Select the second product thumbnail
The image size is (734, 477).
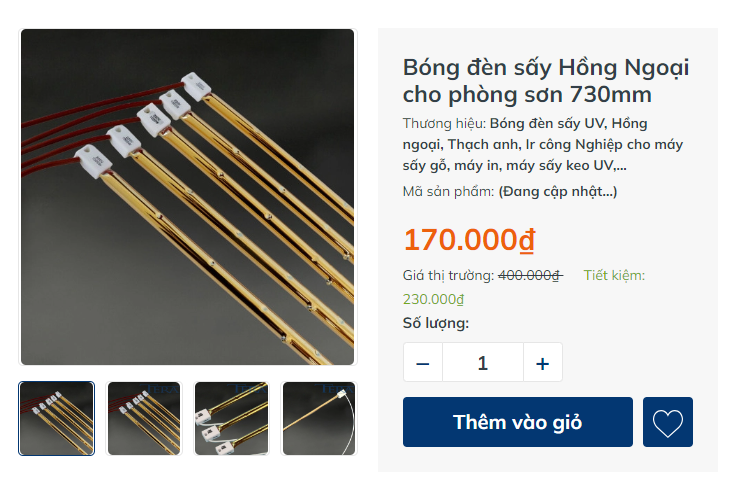(x=144, y=418)
